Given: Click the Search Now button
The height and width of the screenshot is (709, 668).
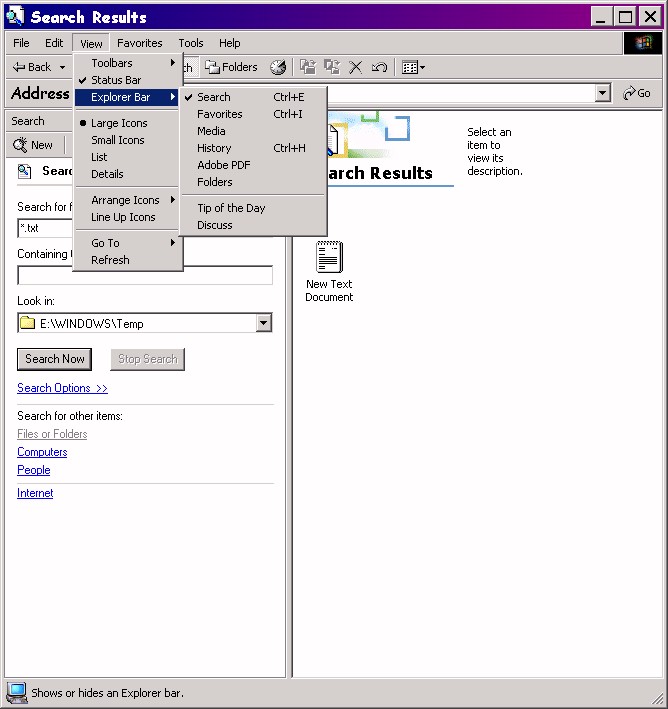Looking at the screenshot, I should (x=55, y=359).
